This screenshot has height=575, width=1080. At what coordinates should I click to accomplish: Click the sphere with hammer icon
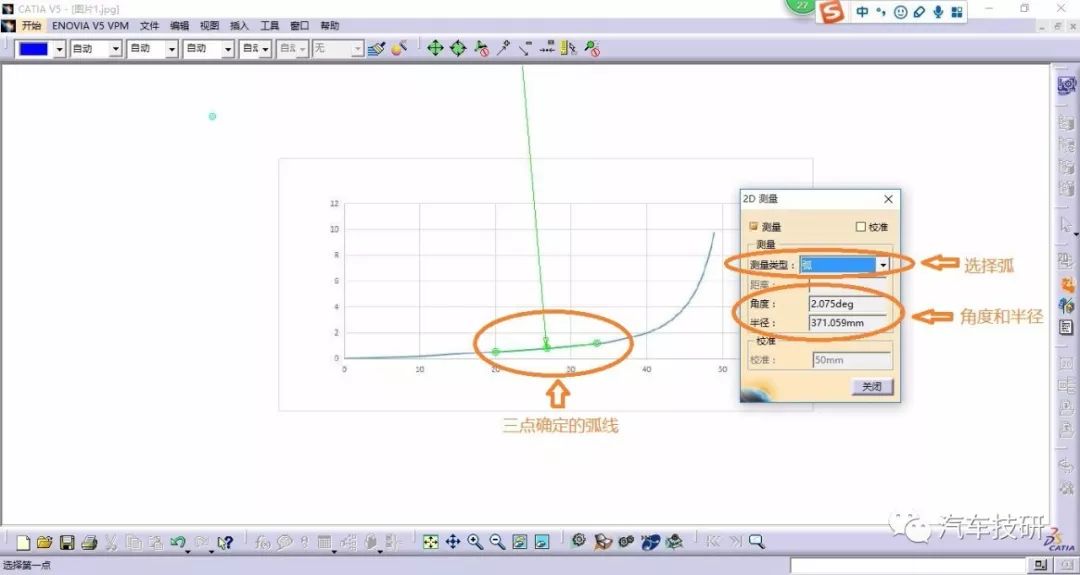(399, 48)
